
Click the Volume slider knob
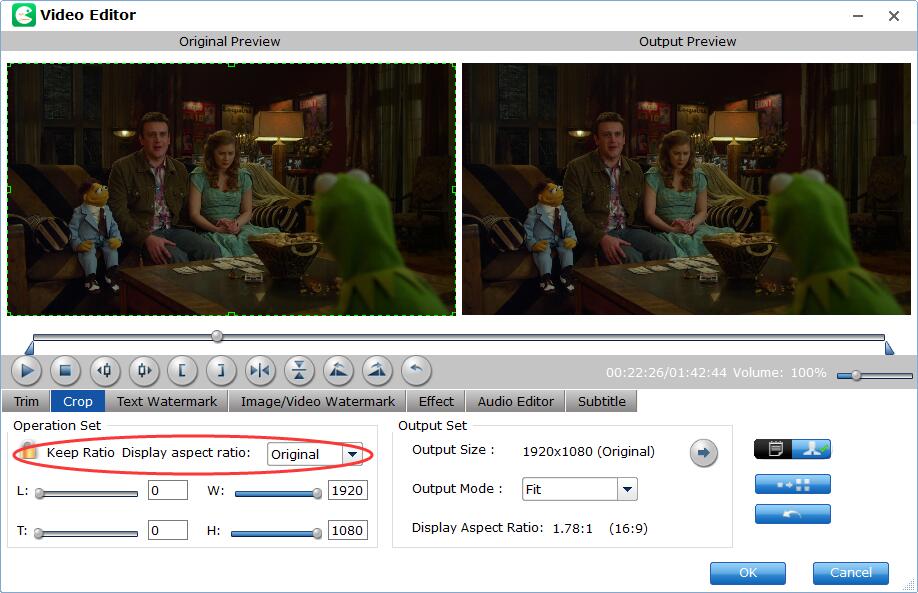pos(856,375)
